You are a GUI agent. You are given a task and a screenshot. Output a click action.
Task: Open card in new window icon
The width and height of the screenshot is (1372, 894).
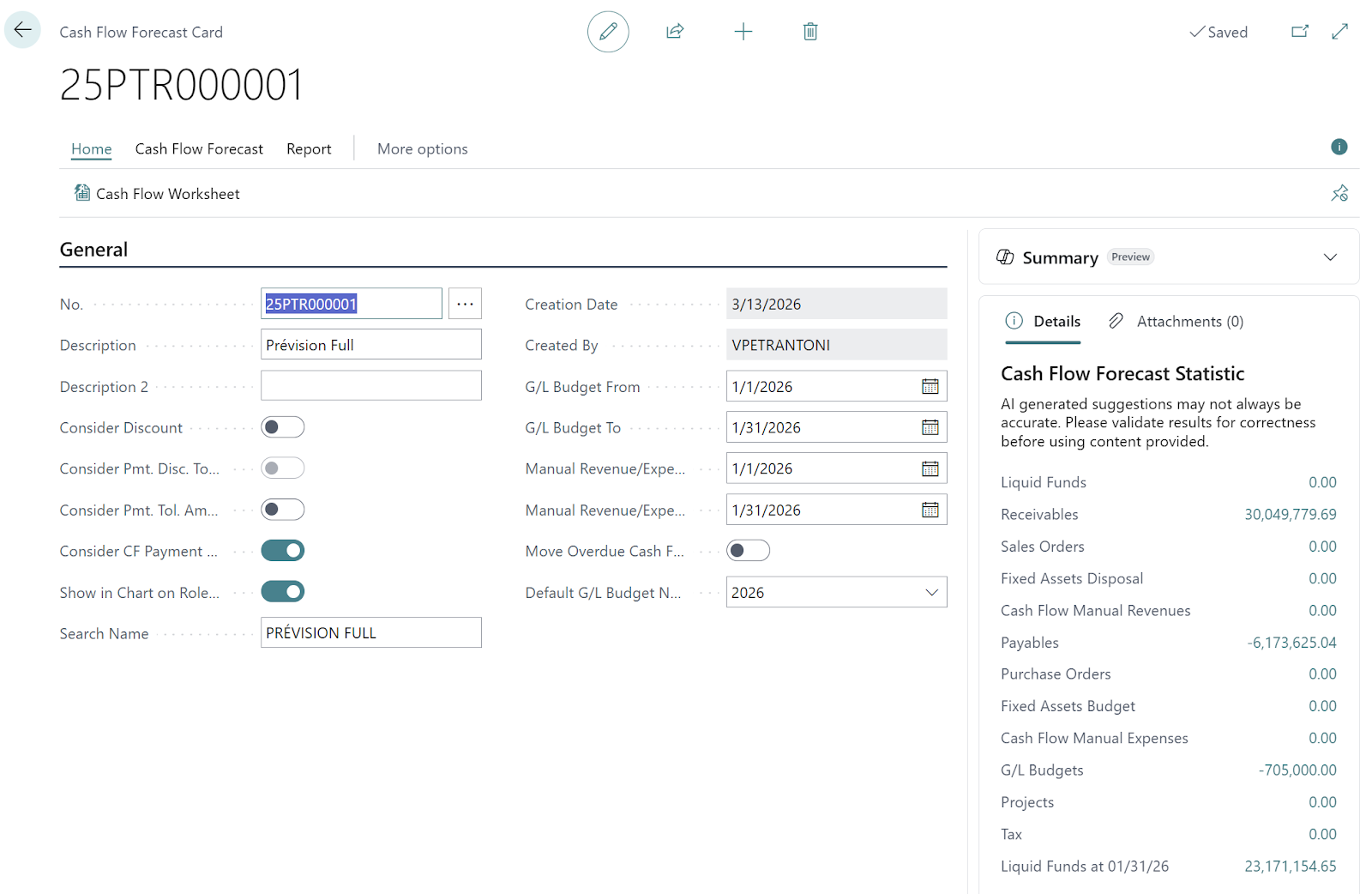tap(1300, 32)
